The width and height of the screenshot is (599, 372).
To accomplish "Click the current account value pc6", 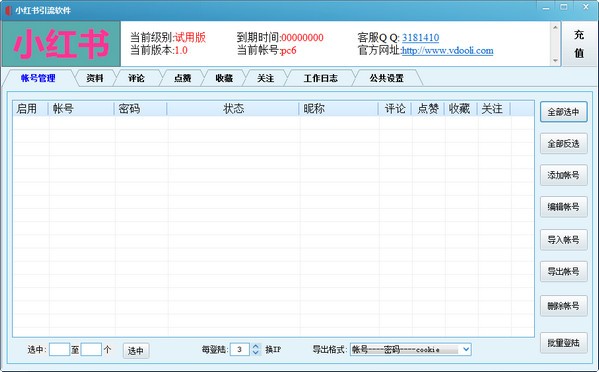I will pyautogui.click(x=288, y=50).
